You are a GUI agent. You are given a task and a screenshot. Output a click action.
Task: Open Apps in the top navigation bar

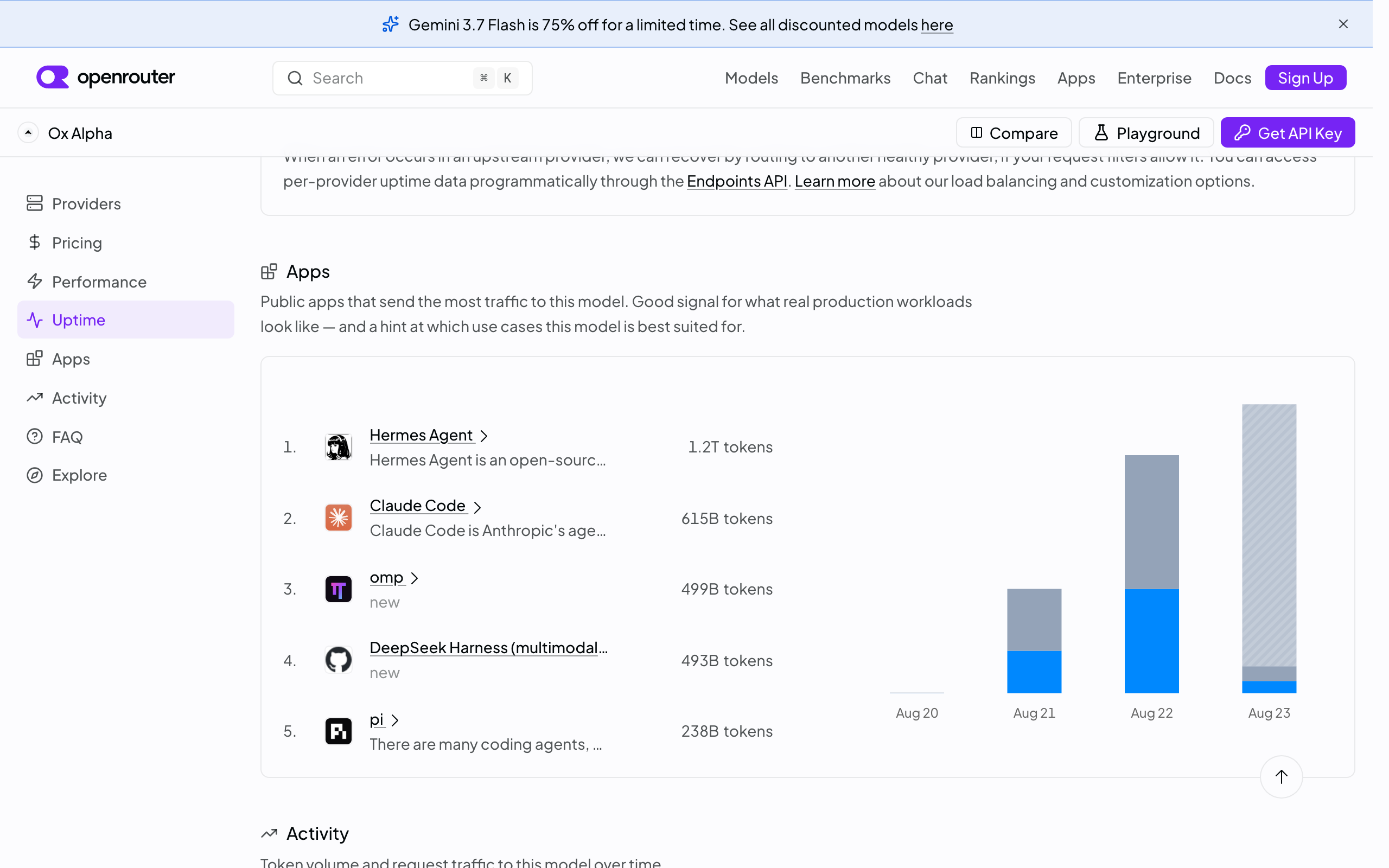[1076, 78]
